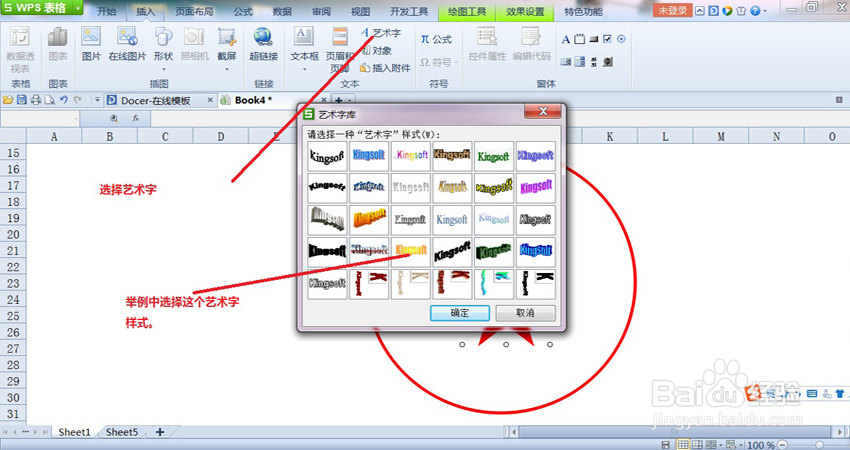The width and height of the screenshot is (850, 450).
Task: Click the command button control icon in 窗体
Action: (x=594, y=39)
